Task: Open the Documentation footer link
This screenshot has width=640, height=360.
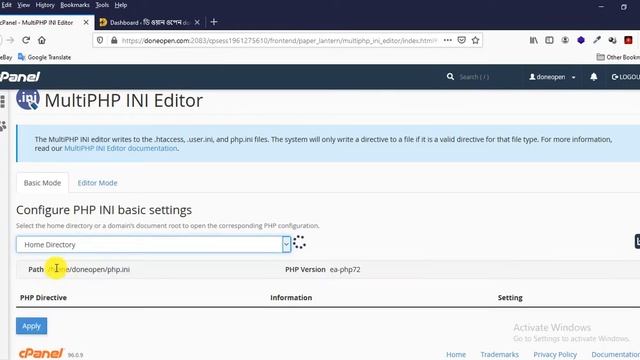Action: [x=616, y=354]
